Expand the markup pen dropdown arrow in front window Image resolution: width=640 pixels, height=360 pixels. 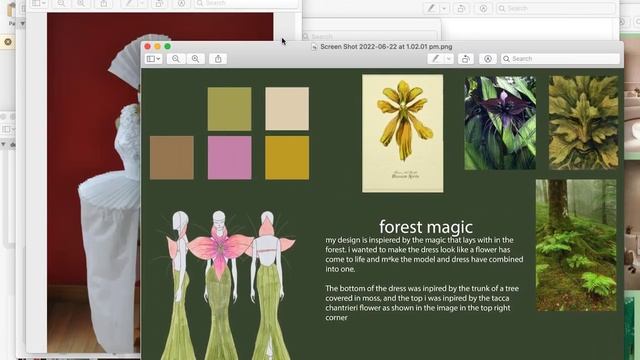(x=449, y=59)
